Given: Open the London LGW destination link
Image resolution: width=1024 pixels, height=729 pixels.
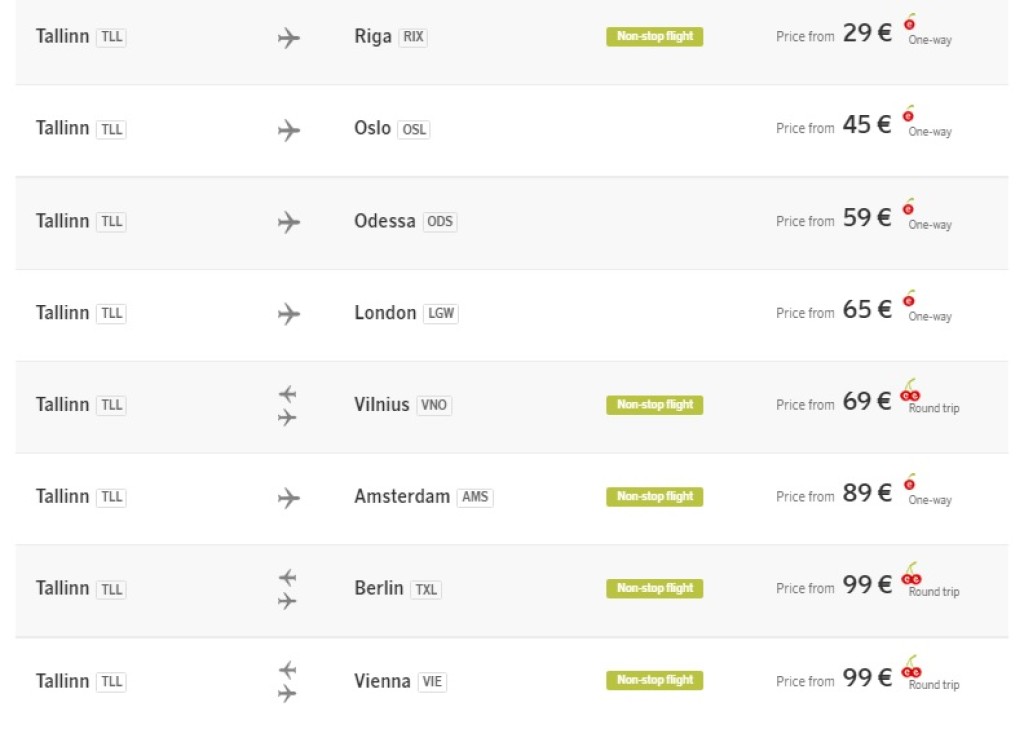Looking at the screenshot, I should tap(405, 313).
